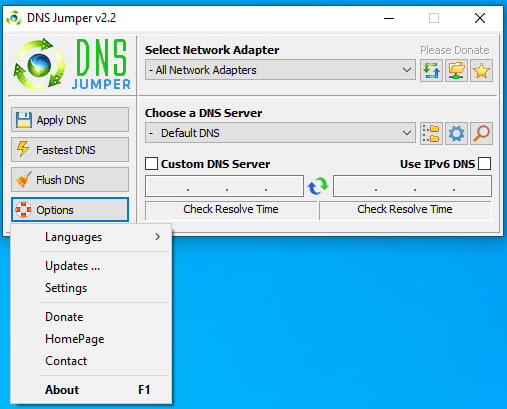Expand the Default DNS server dropdown
The width and height of the screenshot is (507, 409).
(x=280, y=133)
